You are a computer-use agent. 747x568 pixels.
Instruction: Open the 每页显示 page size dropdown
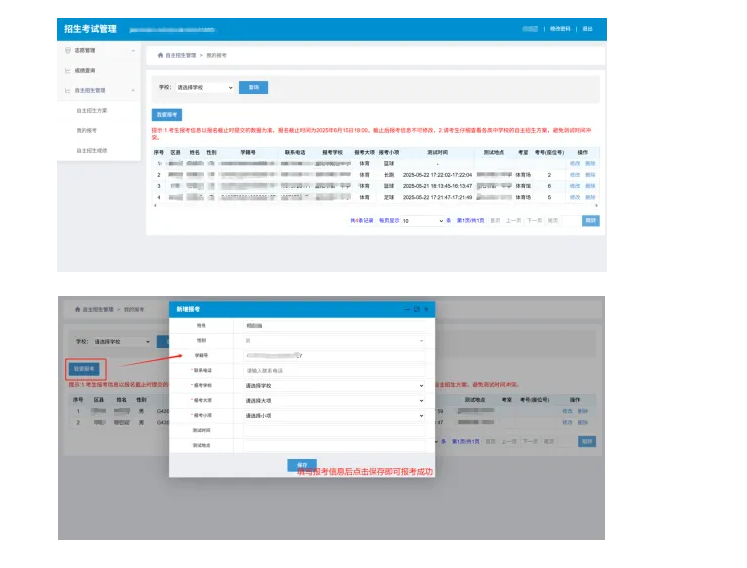(x=421, y=220)
